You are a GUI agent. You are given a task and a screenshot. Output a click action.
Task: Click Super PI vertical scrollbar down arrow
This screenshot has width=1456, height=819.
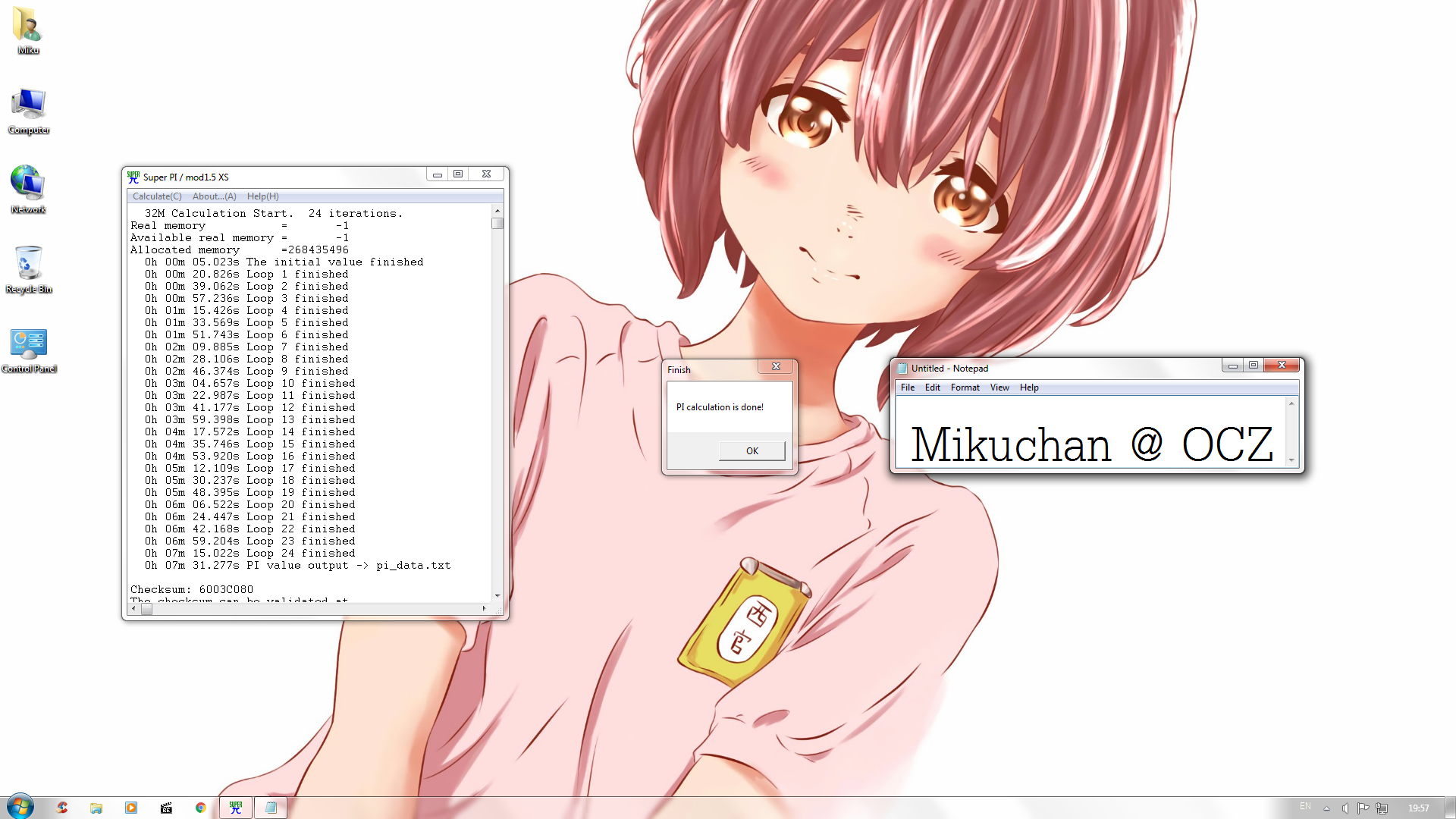497,596
